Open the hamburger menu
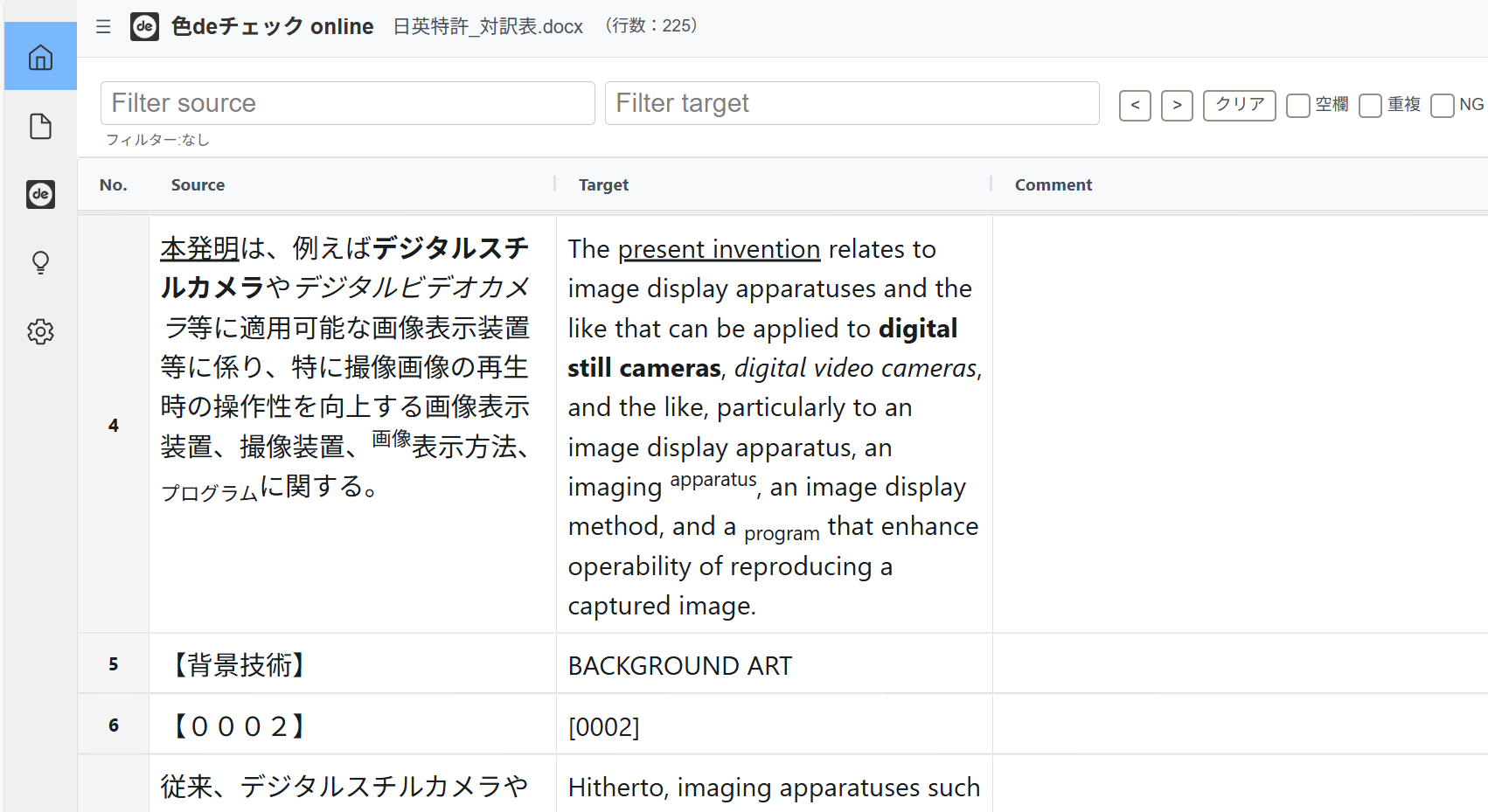1488x812 pixels. click(x=103, y=27)
